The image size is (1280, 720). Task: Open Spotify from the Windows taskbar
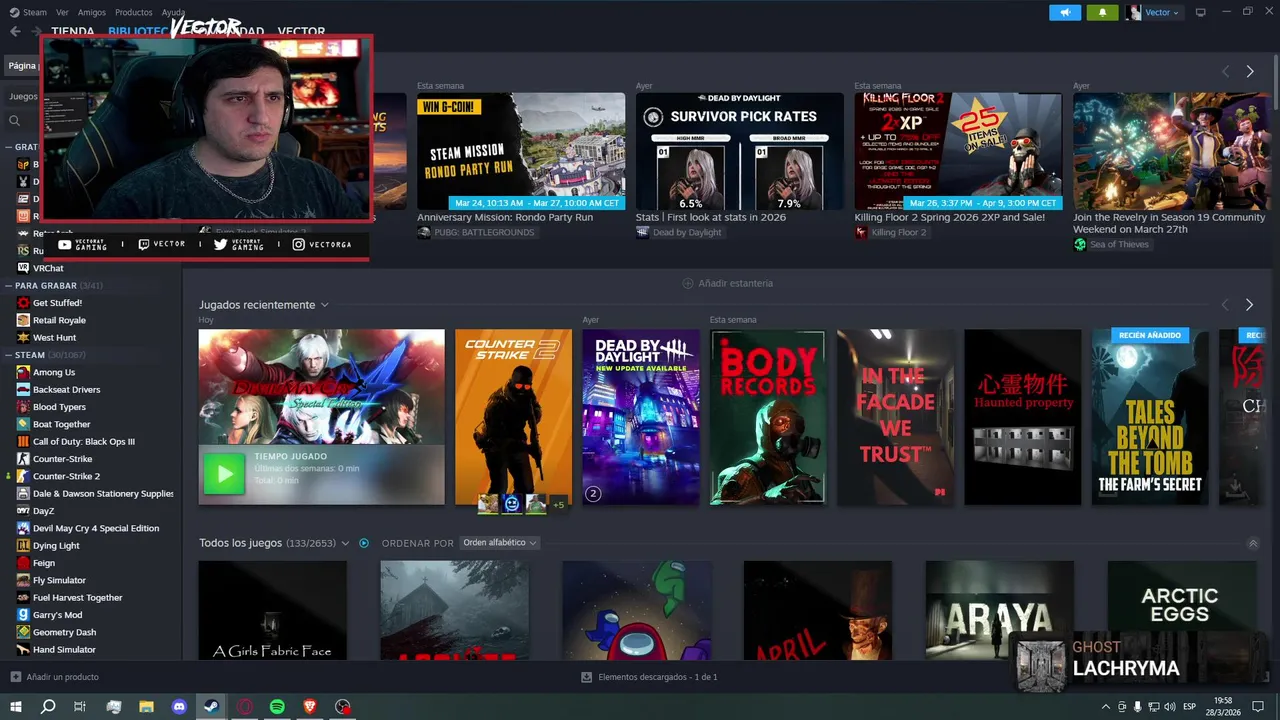[x=277, y=706]
